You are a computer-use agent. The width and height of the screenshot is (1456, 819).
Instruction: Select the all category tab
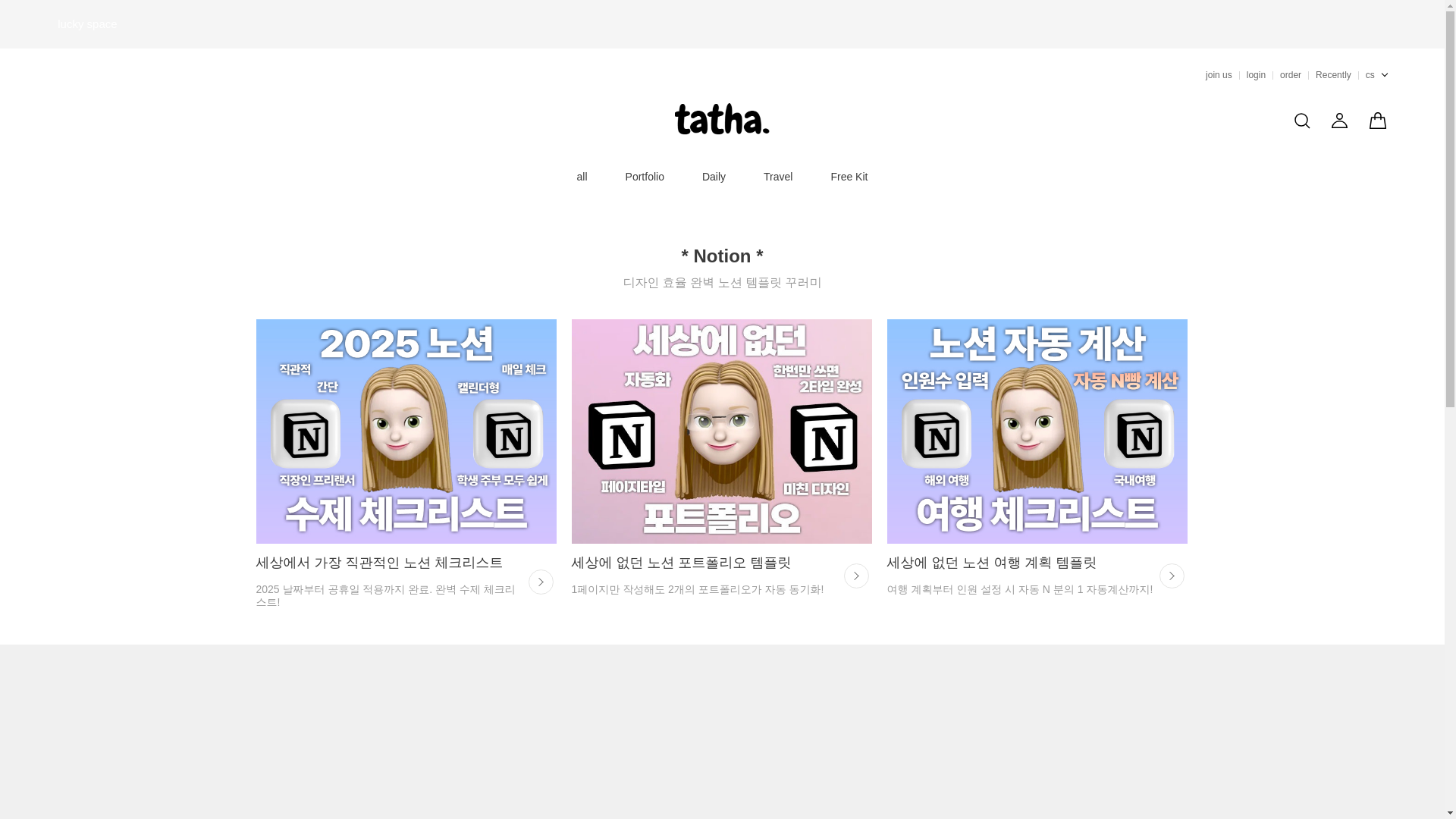pyautogui.click(x=582, y=177)
